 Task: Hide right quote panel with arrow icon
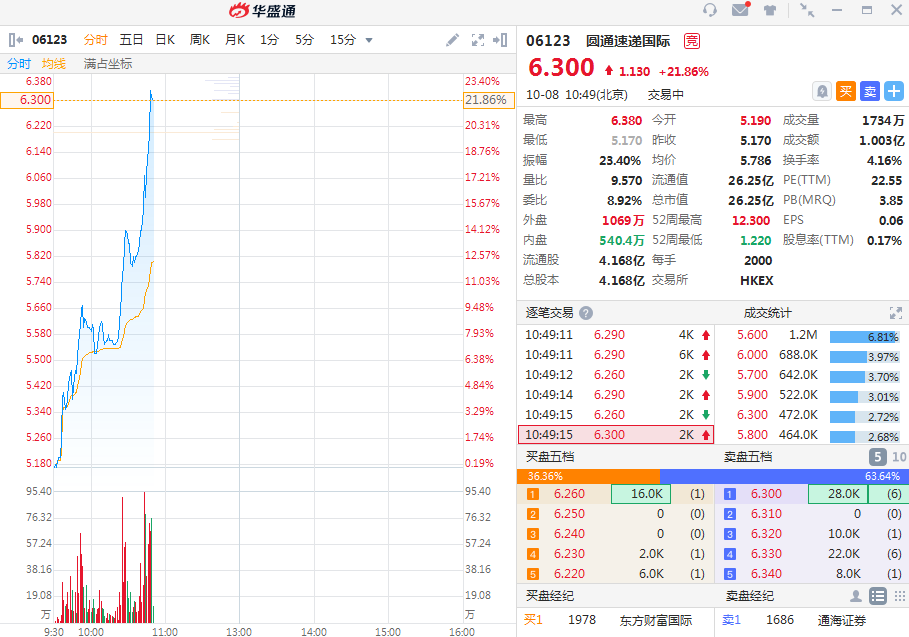(500, 39)
